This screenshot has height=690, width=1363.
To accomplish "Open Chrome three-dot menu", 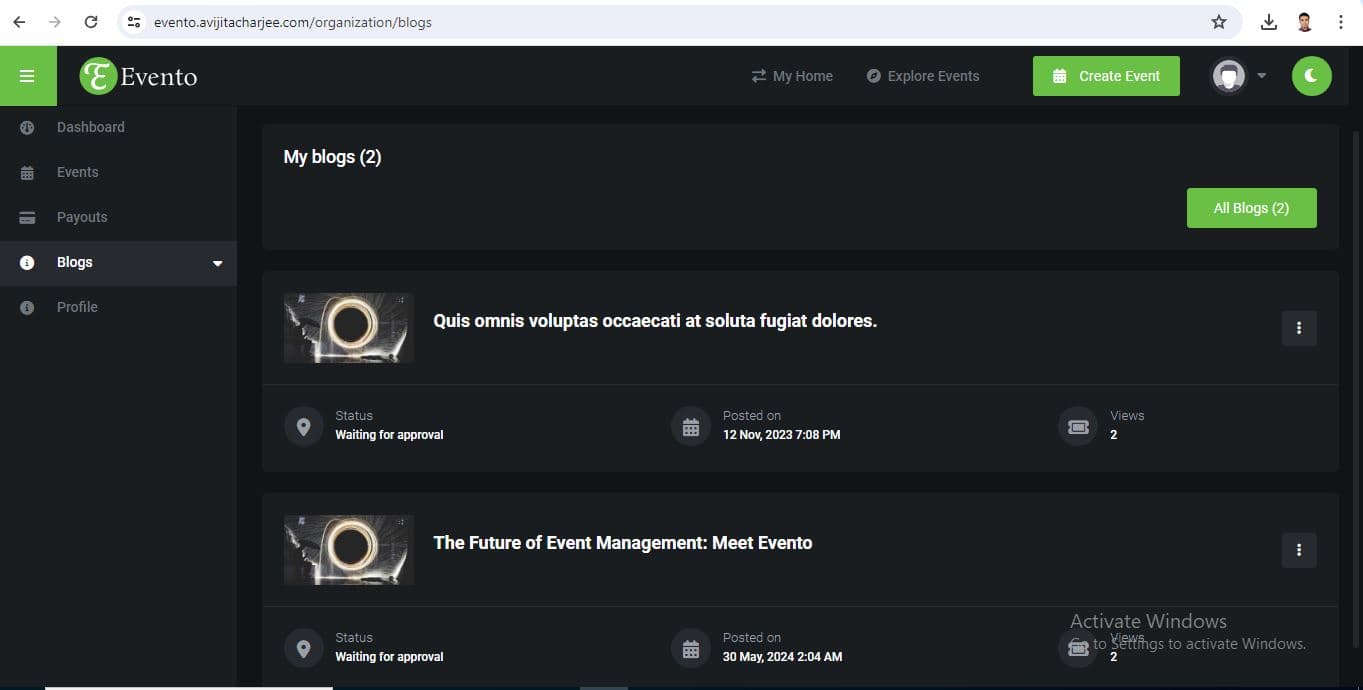I will (x=1340, y=22).
